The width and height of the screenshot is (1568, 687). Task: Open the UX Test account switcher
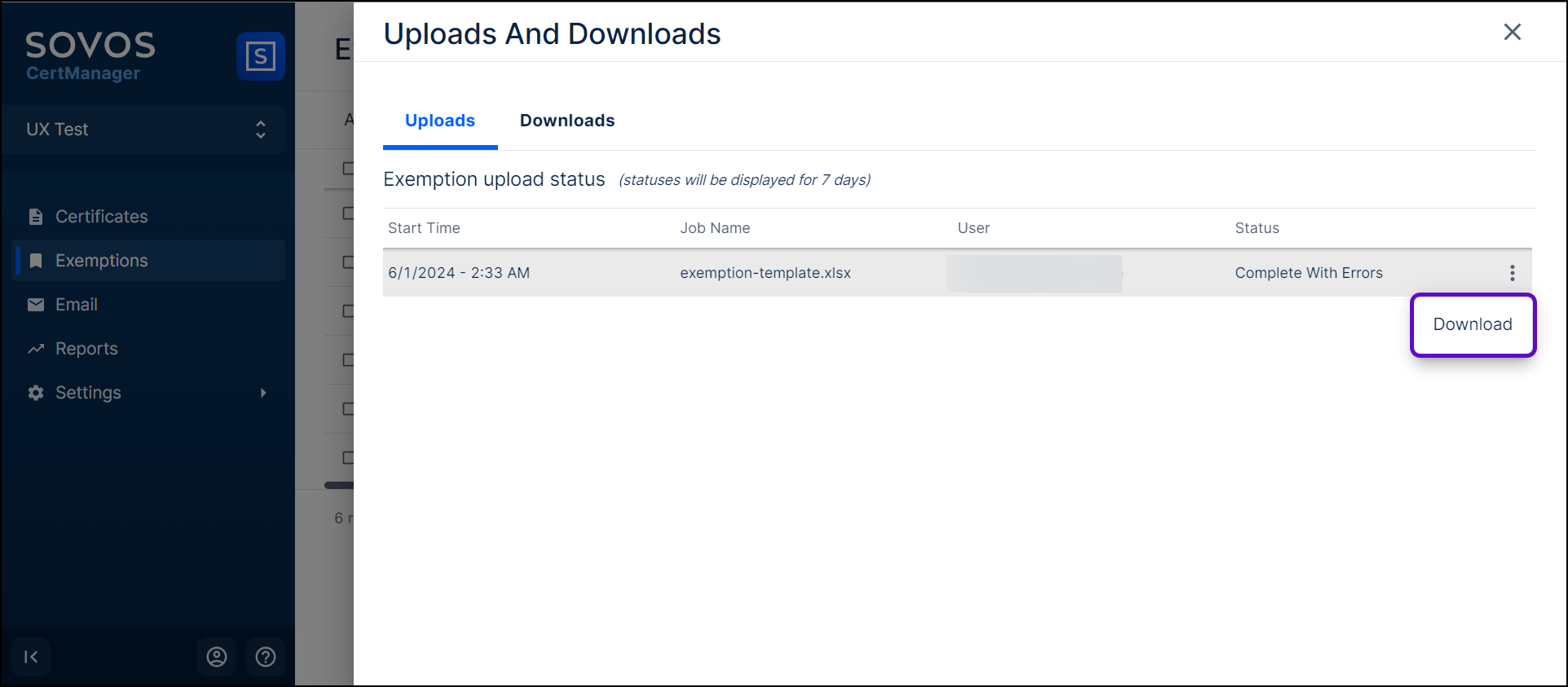coord(144,130)
